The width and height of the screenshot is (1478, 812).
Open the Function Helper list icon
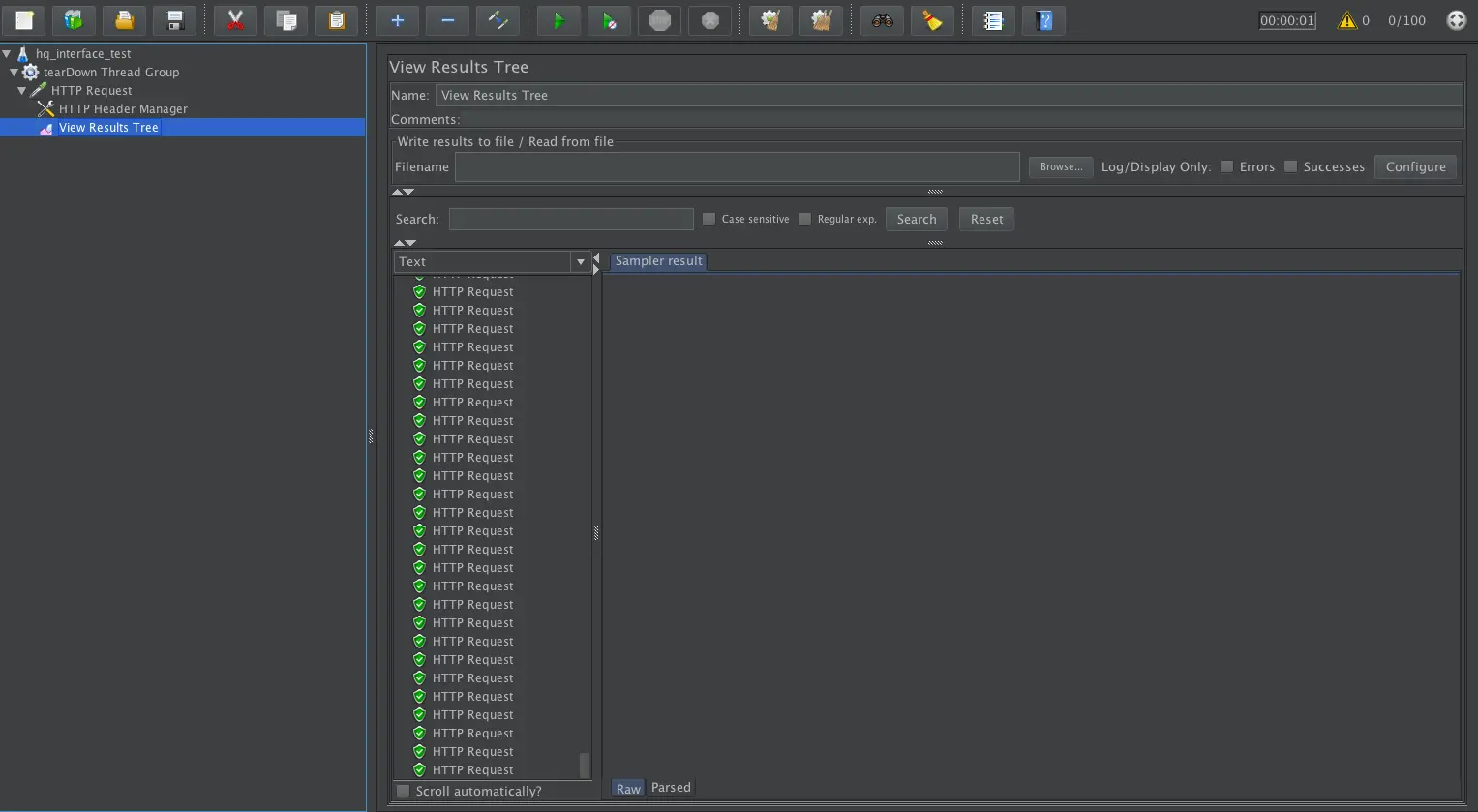coord(993,20)
